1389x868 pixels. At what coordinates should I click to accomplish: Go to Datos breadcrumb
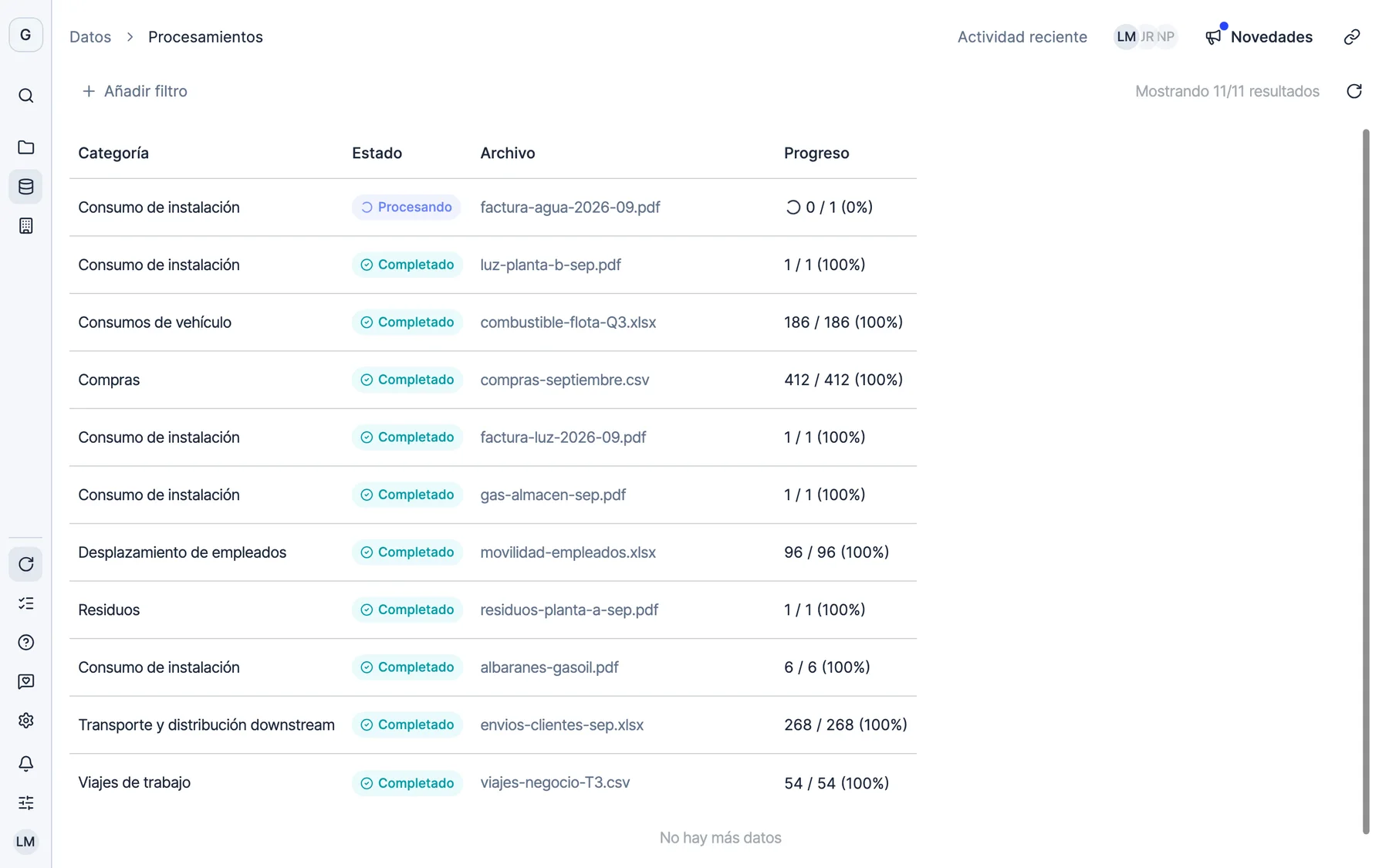click(90, 37)
